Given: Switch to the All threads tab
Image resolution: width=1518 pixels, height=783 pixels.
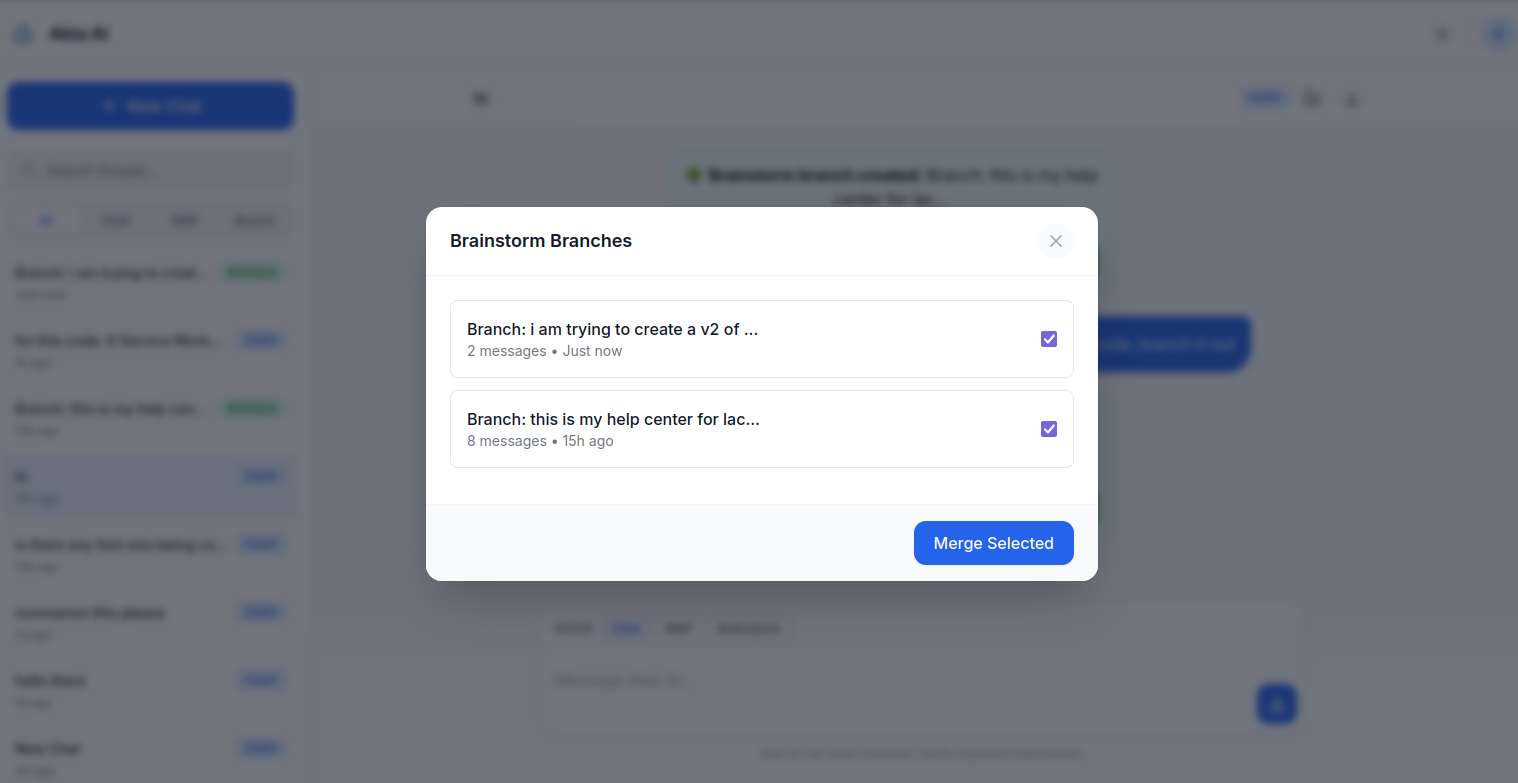Looking at the screenshot, I should pyautogui.click(x=44, y=220).
